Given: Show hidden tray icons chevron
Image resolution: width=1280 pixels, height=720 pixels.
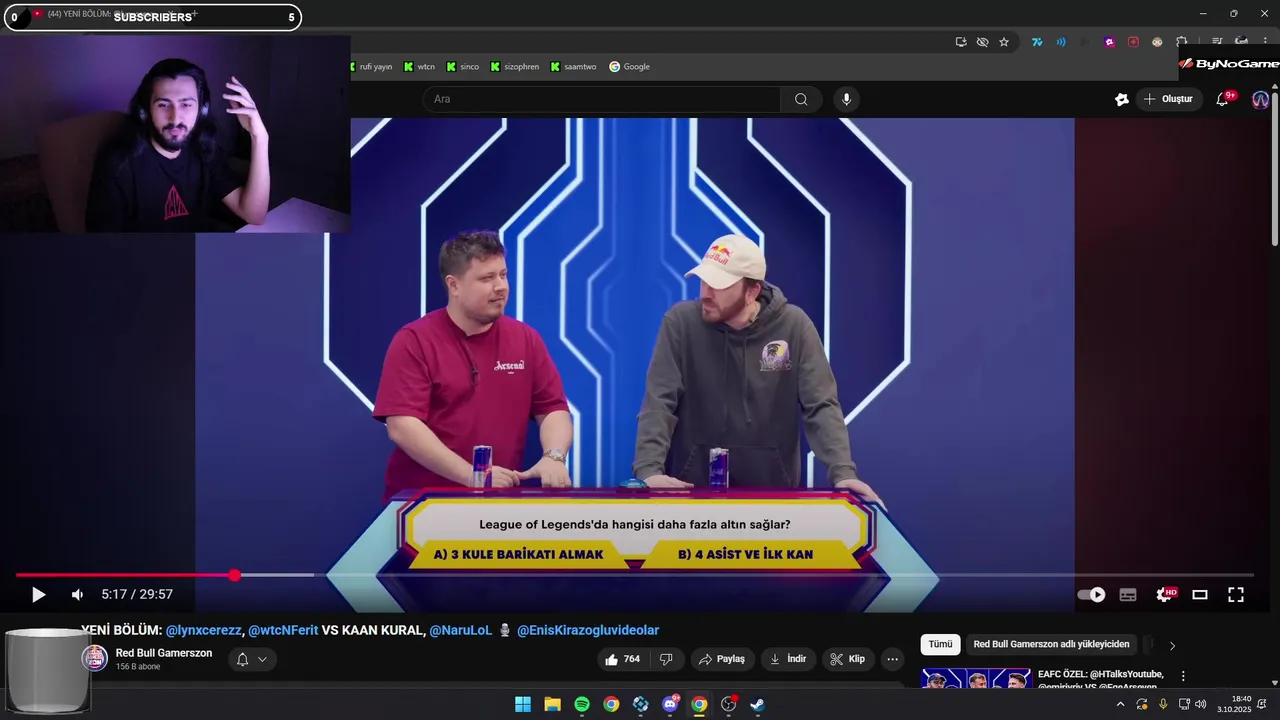Looking at the screenshot, I should [1120, 704].
